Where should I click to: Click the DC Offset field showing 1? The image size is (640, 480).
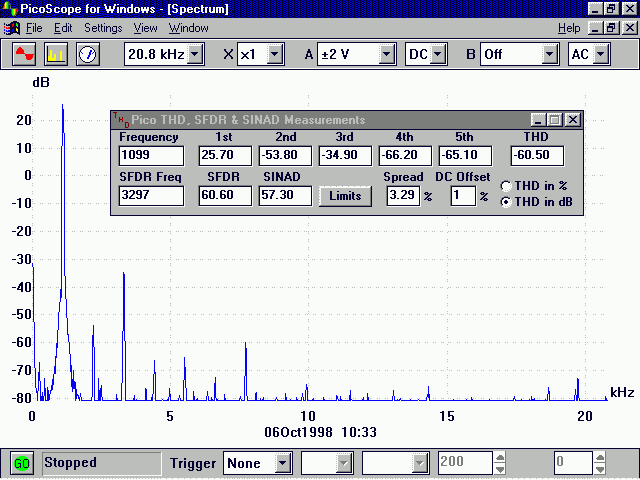463,196
